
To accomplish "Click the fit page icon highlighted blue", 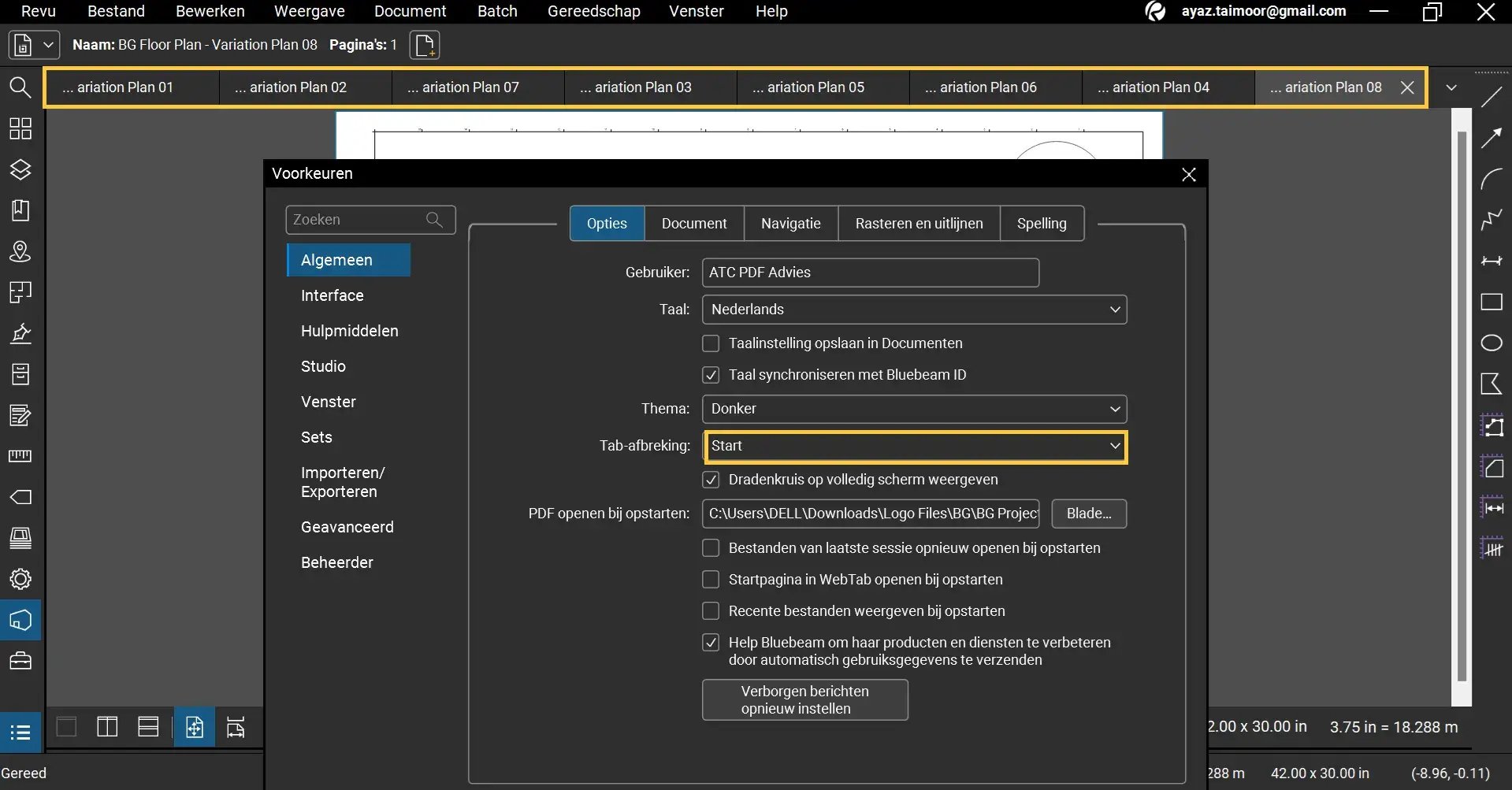I will pos(195,726).
